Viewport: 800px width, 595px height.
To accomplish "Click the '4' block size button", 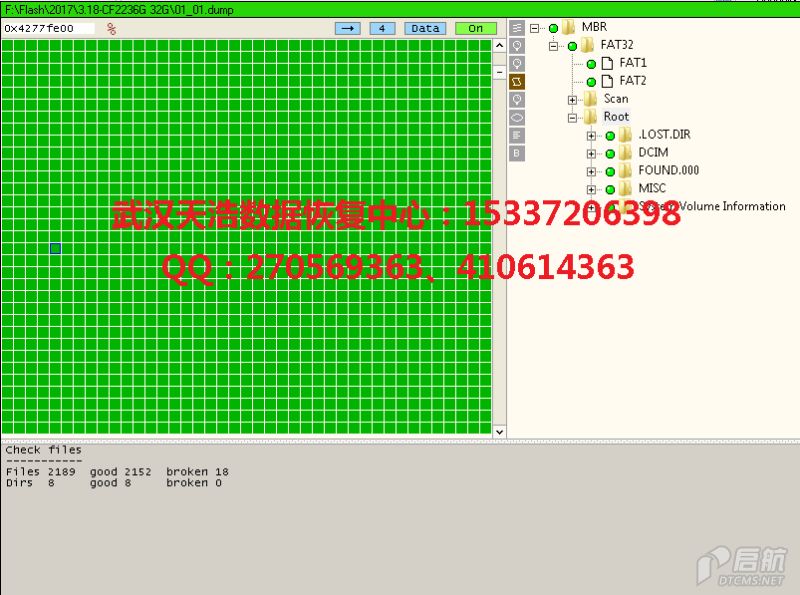I will tap(383, 28).
